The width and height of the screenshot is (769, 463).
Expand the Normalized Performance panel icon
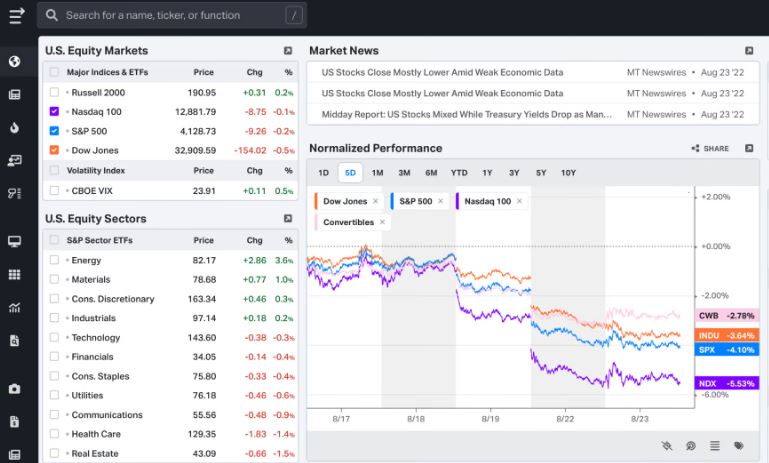tap(749, 148)
